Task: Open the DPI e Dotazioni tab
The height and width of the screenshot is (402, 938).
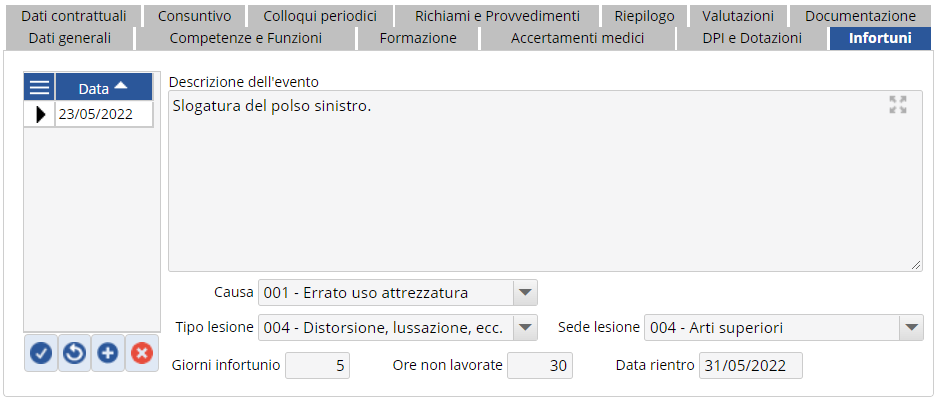Action: (x=752, y=38)
